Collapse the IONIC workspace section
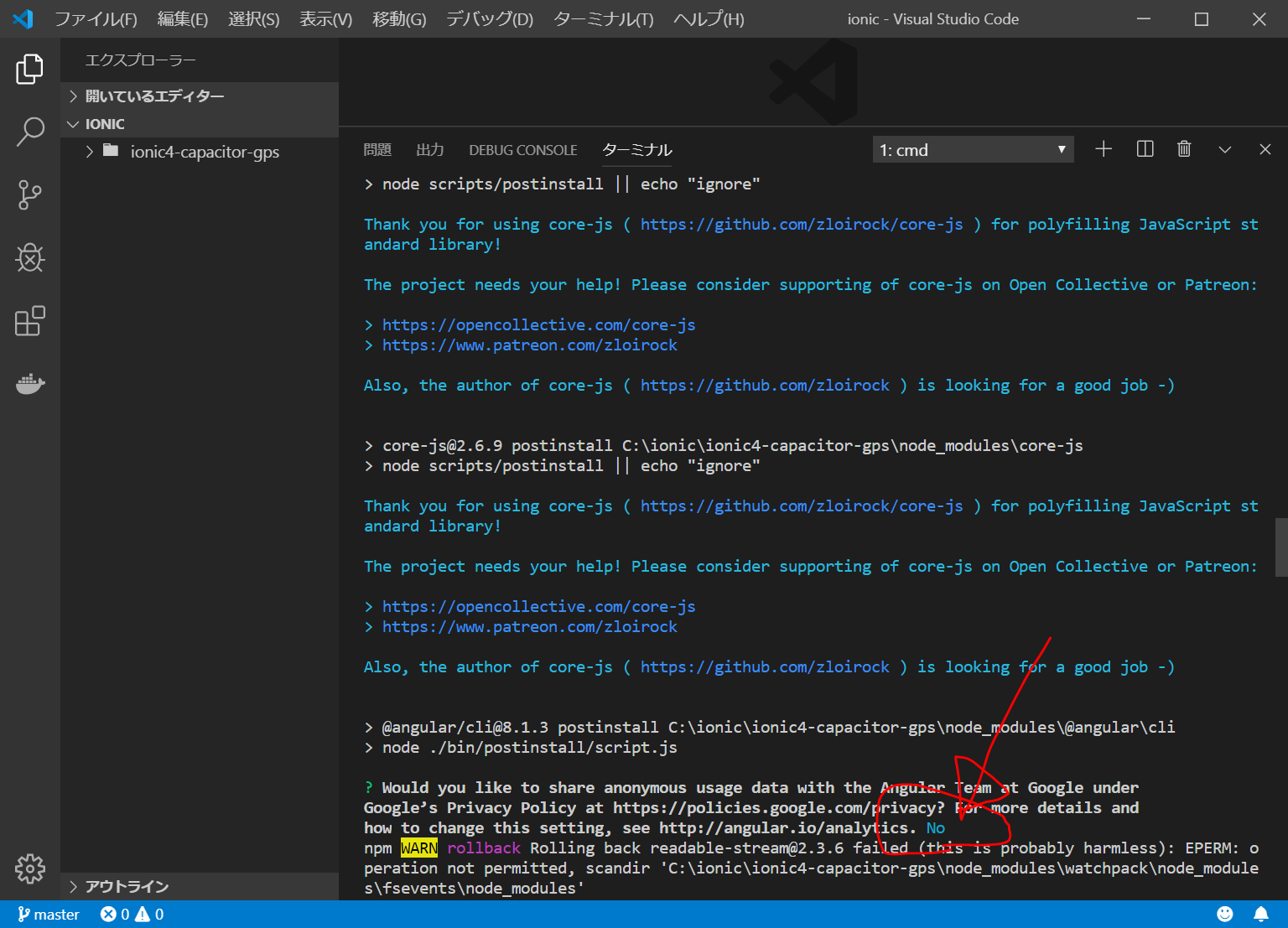This screenshot has width=1288, height=928. [x=105, y=124]
